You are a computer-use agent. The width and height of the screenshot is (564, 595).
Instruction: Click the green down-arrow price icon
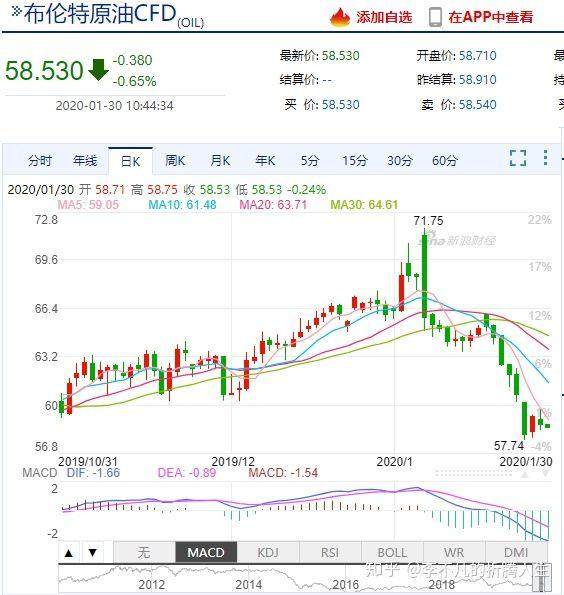coord(99,69)
